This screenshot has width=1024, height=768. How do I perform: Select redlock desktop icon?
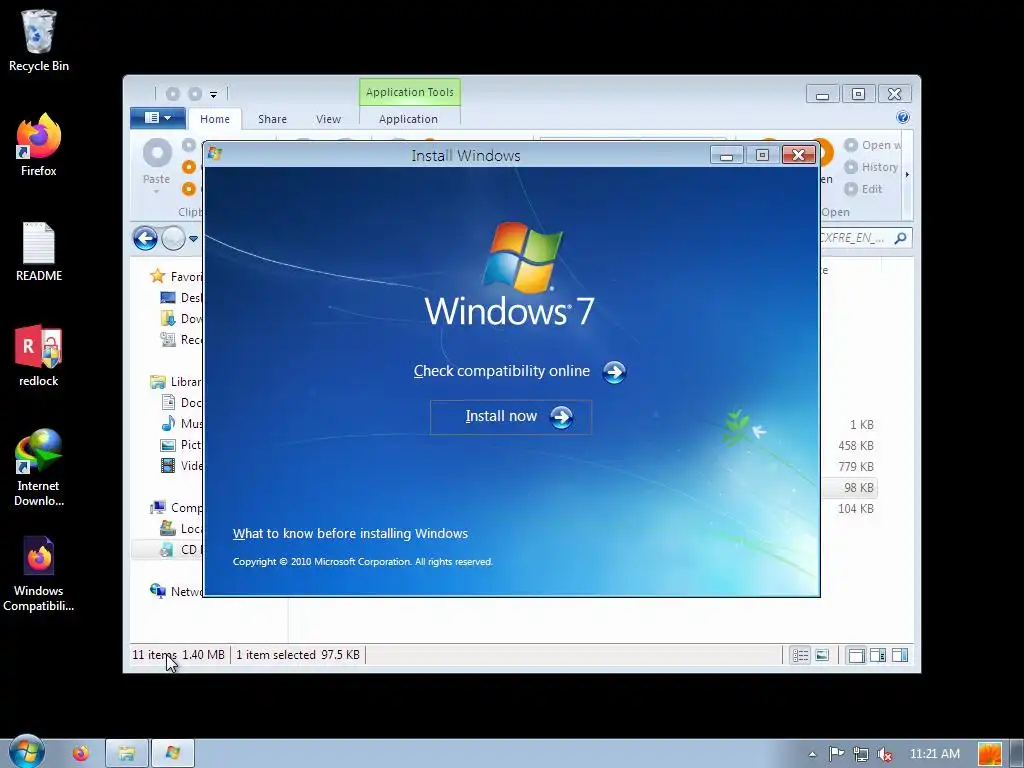click(39, 356)
